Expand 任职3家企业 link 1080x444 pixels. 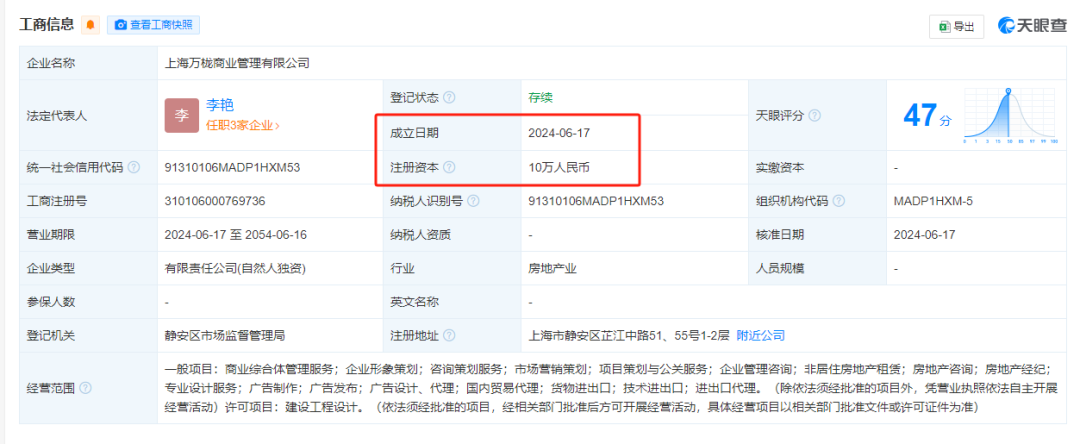click(x=242, y=126)
